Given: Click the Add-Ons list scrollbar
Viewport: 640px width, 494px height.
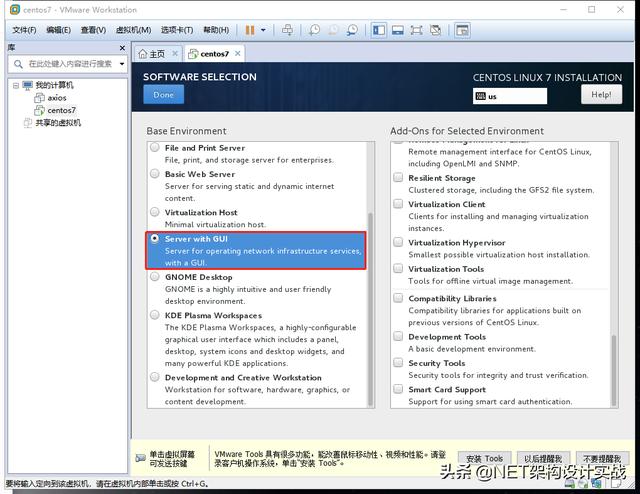Looking at the screenshot, I should pos(613,370).
